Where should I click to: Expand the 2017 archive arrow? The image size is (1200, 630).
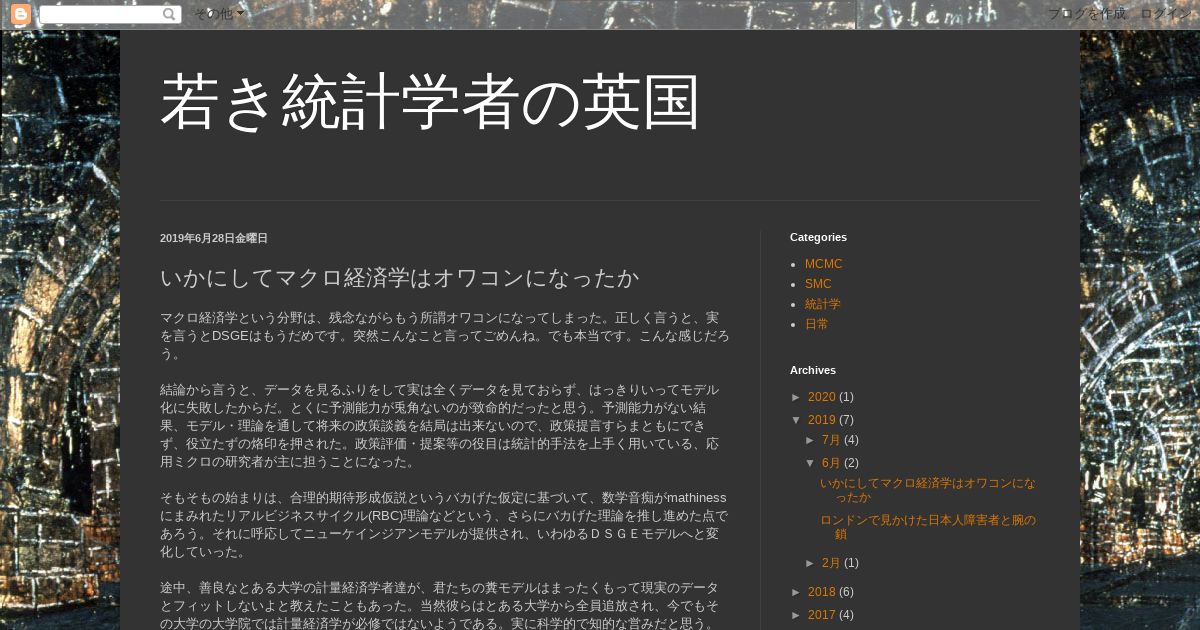click(x=797, y=615)
